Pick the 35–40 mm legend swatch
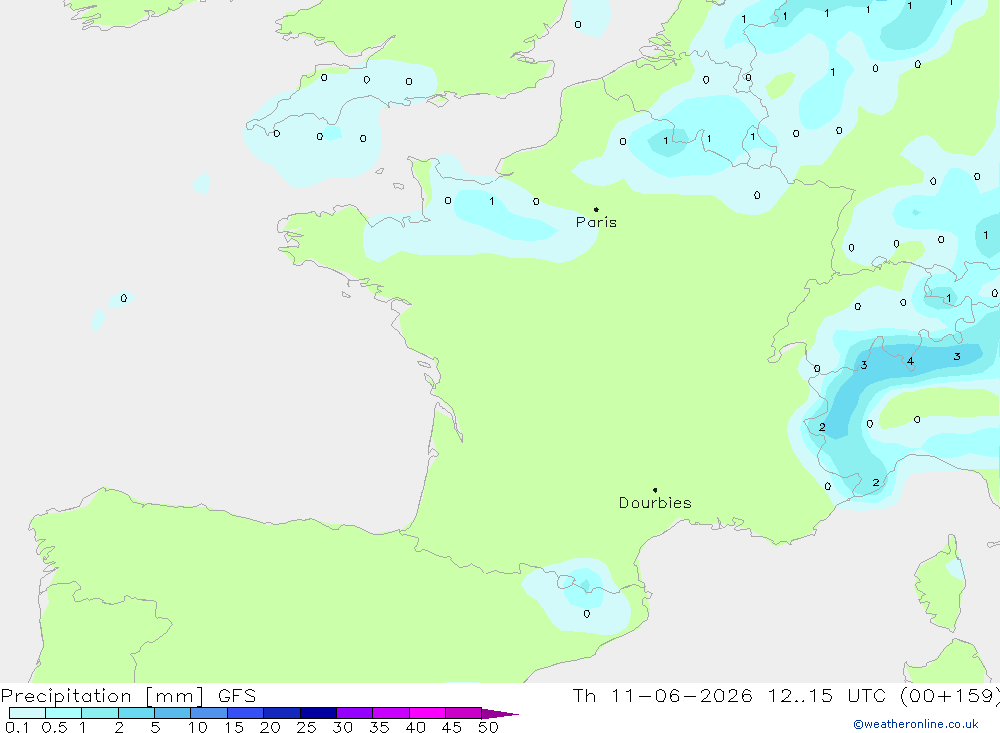The image size is (1000, 733). [390, 713]
